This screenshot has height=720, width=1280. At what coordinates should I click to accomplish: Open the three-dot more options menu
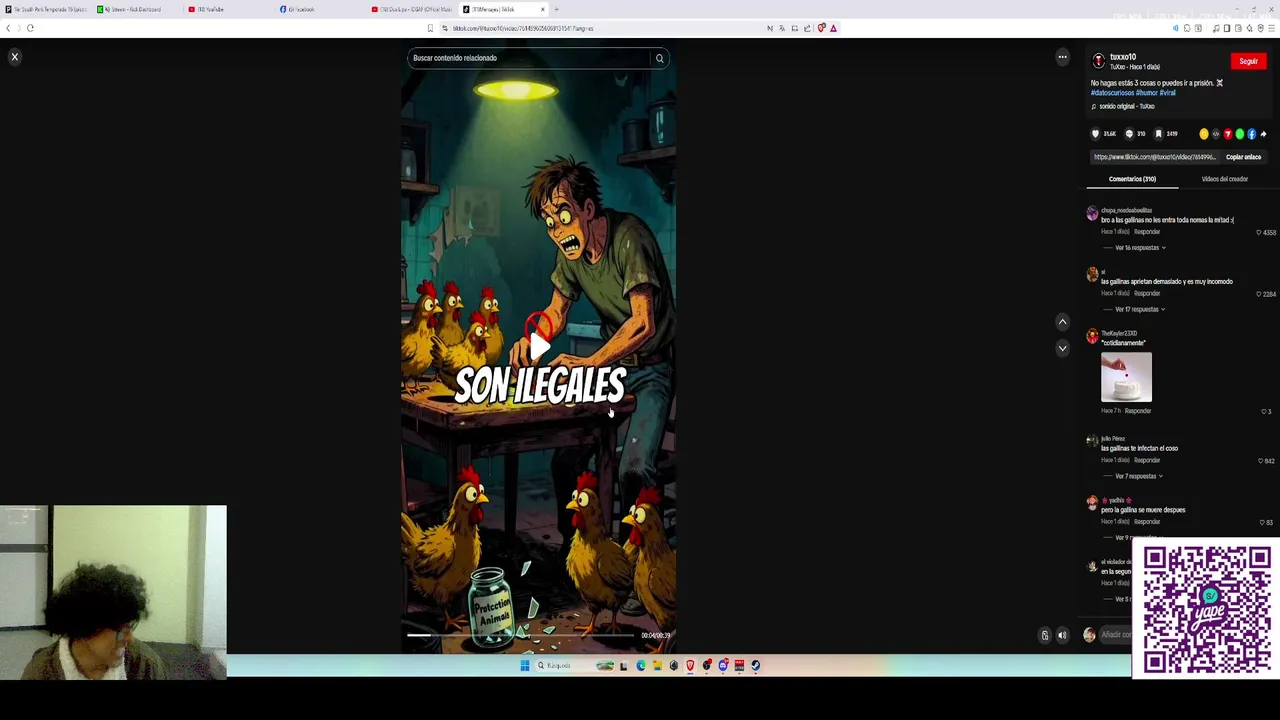(1062, 57)
